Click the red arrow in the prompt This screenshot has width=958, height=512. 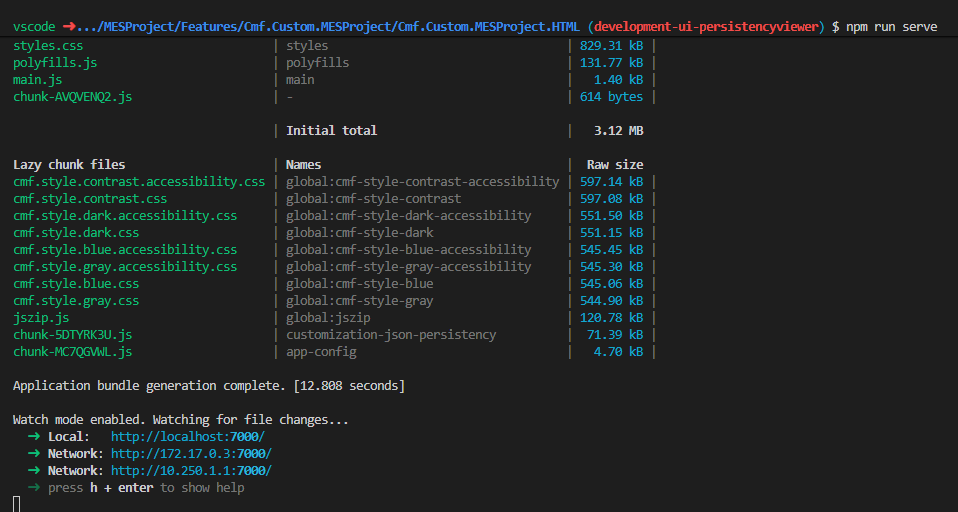pos(70,27)
